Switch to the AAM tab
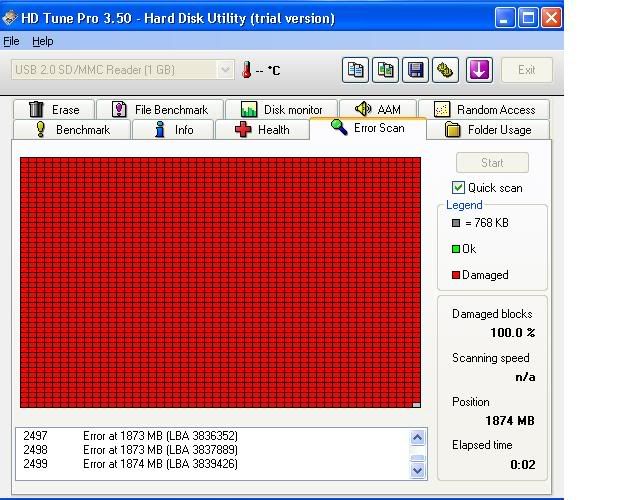Image resolution: width=640 pixels, height=500 pixels. point(378,109)
